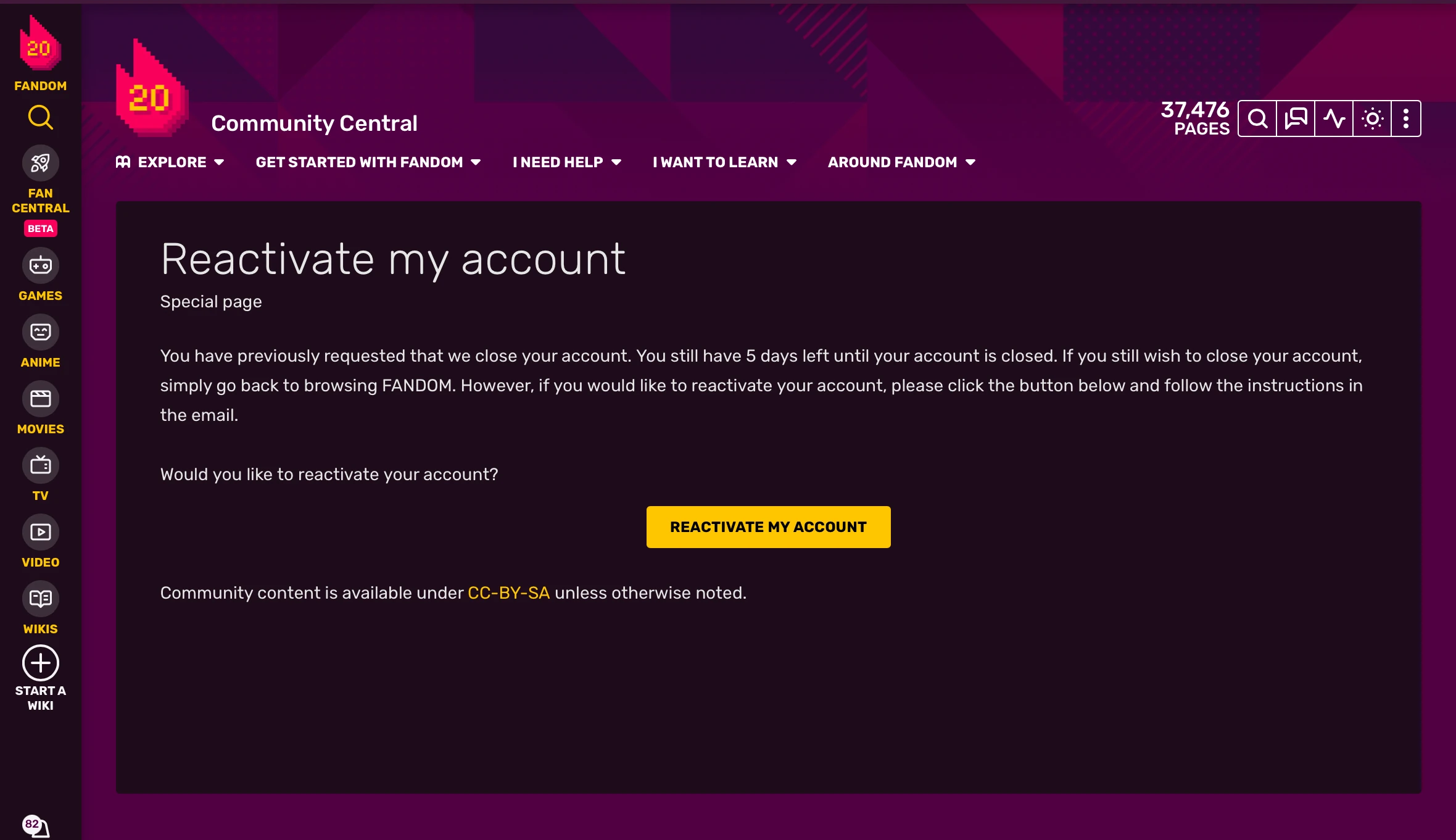The image size is (1456, 840).
Task: Open the Games controller icon
Action: pyautogui.click(x=40, y=266)
